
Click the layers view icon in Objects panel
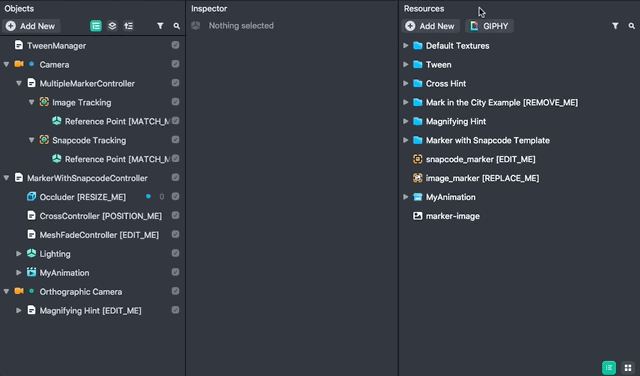[112, 26]
